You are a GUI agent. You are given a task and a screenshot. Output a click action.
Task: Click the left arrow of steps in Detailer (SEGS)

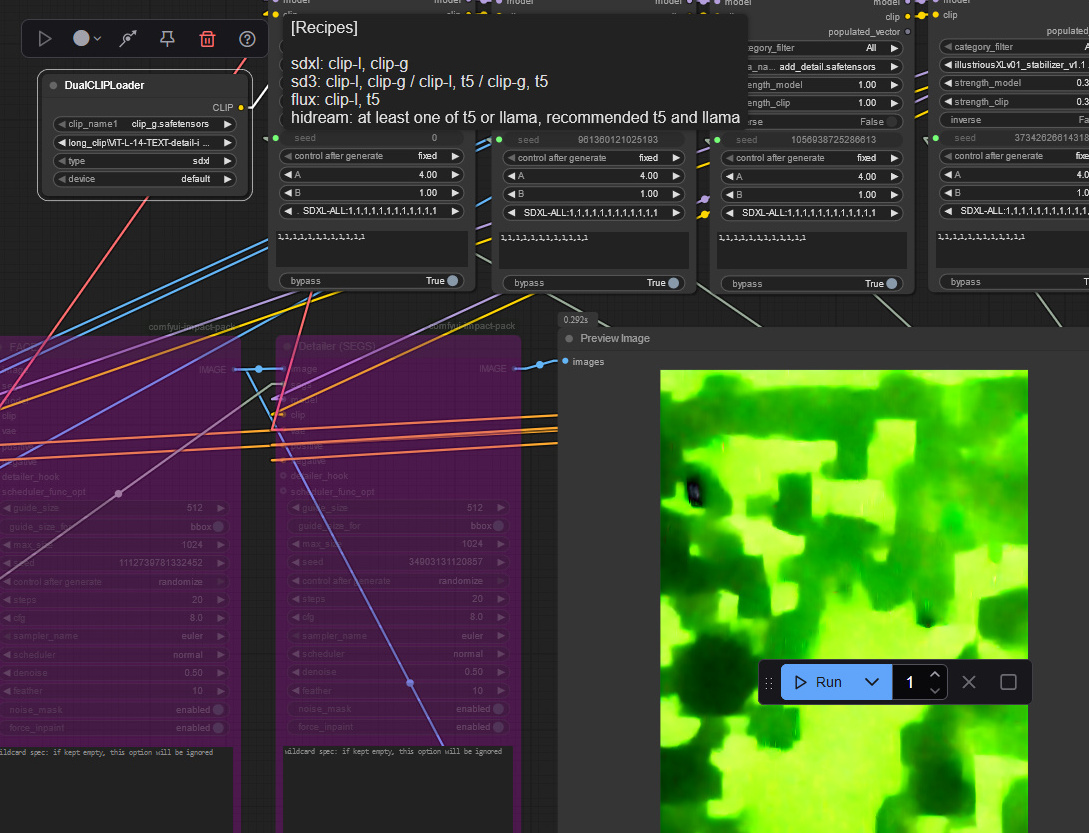point(296,599)
